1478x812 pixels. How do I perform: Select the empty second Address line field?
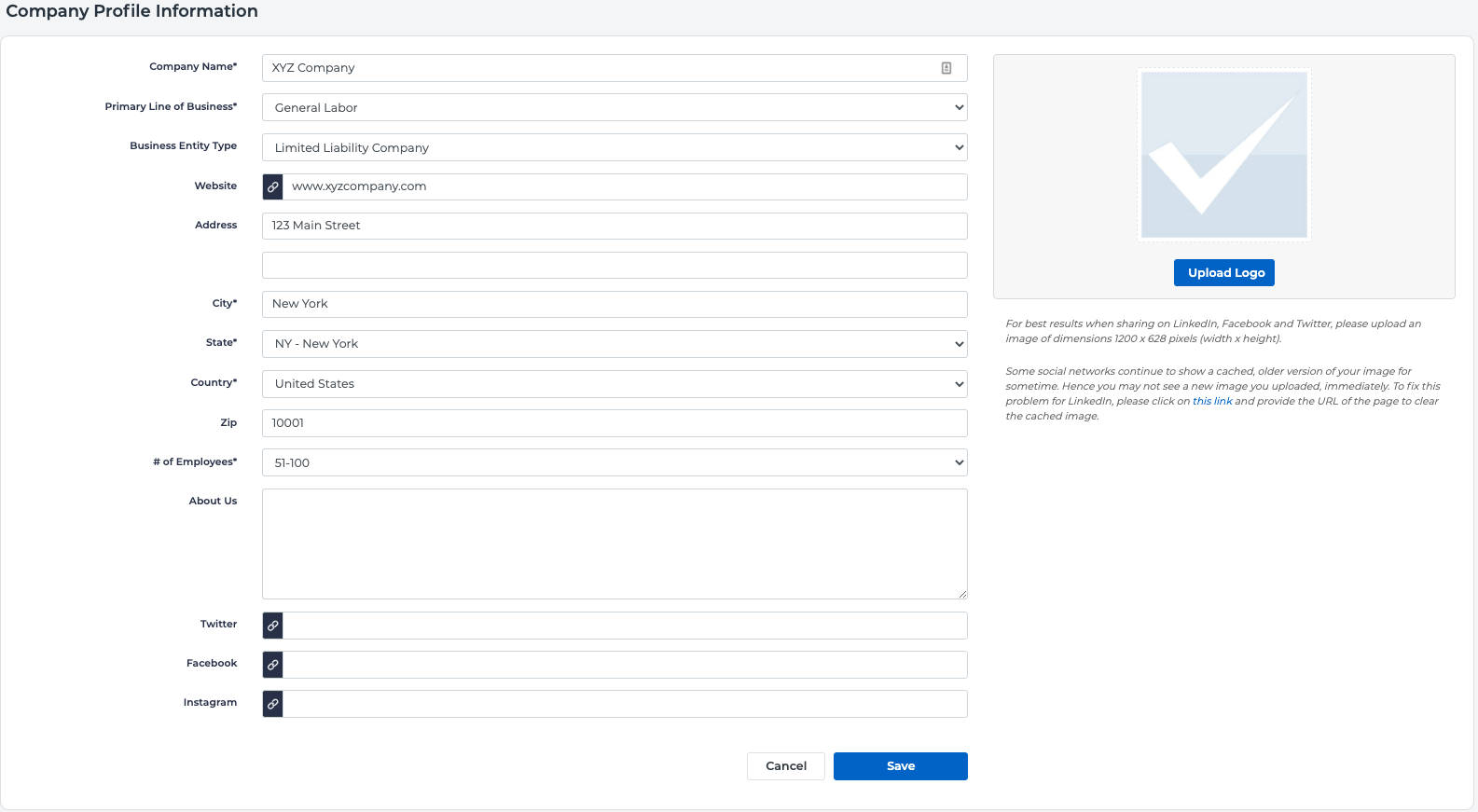click(614, 266)
